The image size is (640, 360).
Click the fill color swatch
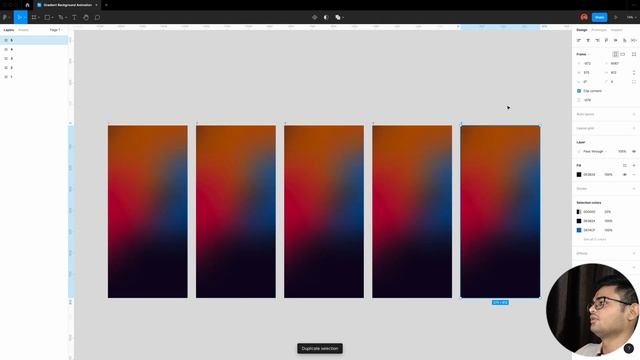pos(579,175)
